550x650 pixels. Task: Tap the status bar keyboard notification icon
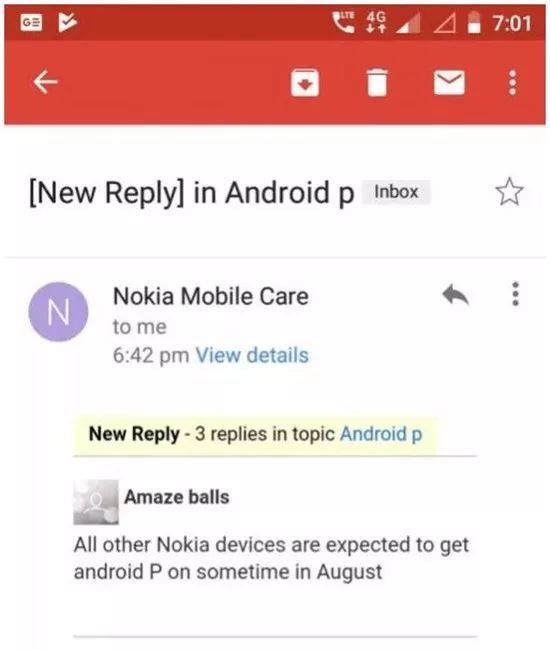[x=31, y=22]
